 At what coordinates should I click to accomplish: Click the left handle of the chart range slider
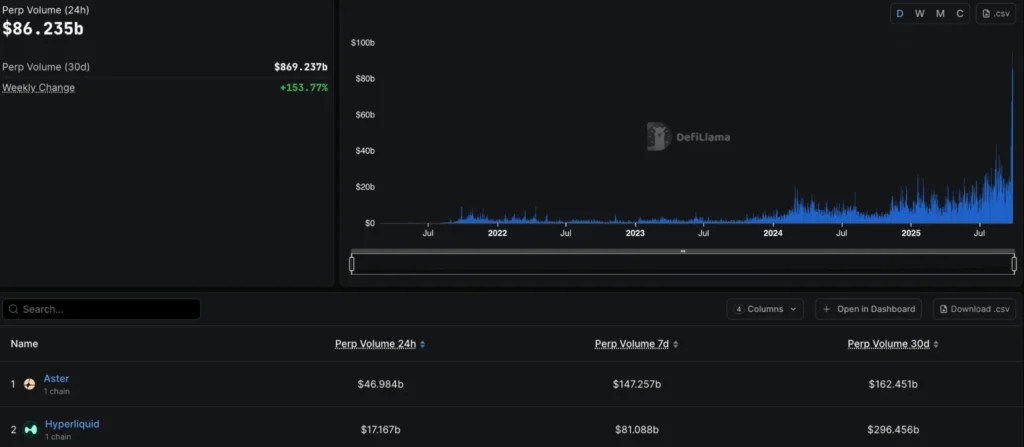352,264
